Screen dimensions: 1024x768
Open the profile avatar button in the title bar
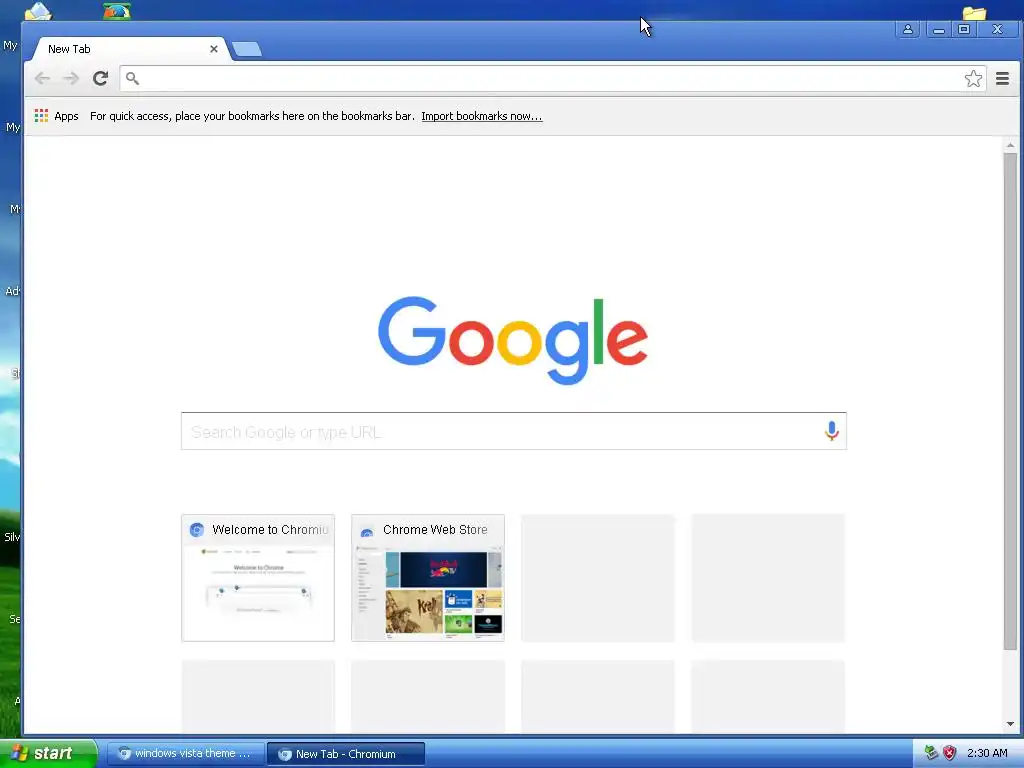908,29
